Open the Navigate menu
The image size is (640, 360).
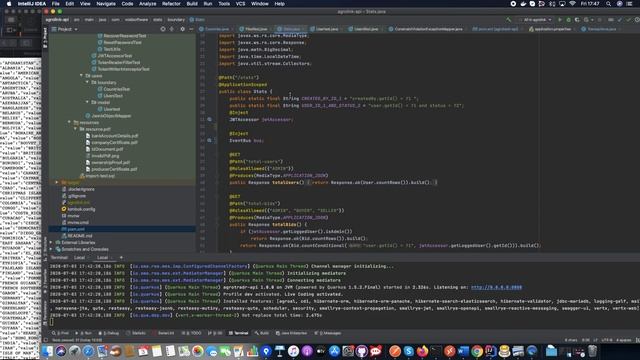click(106, 4)
